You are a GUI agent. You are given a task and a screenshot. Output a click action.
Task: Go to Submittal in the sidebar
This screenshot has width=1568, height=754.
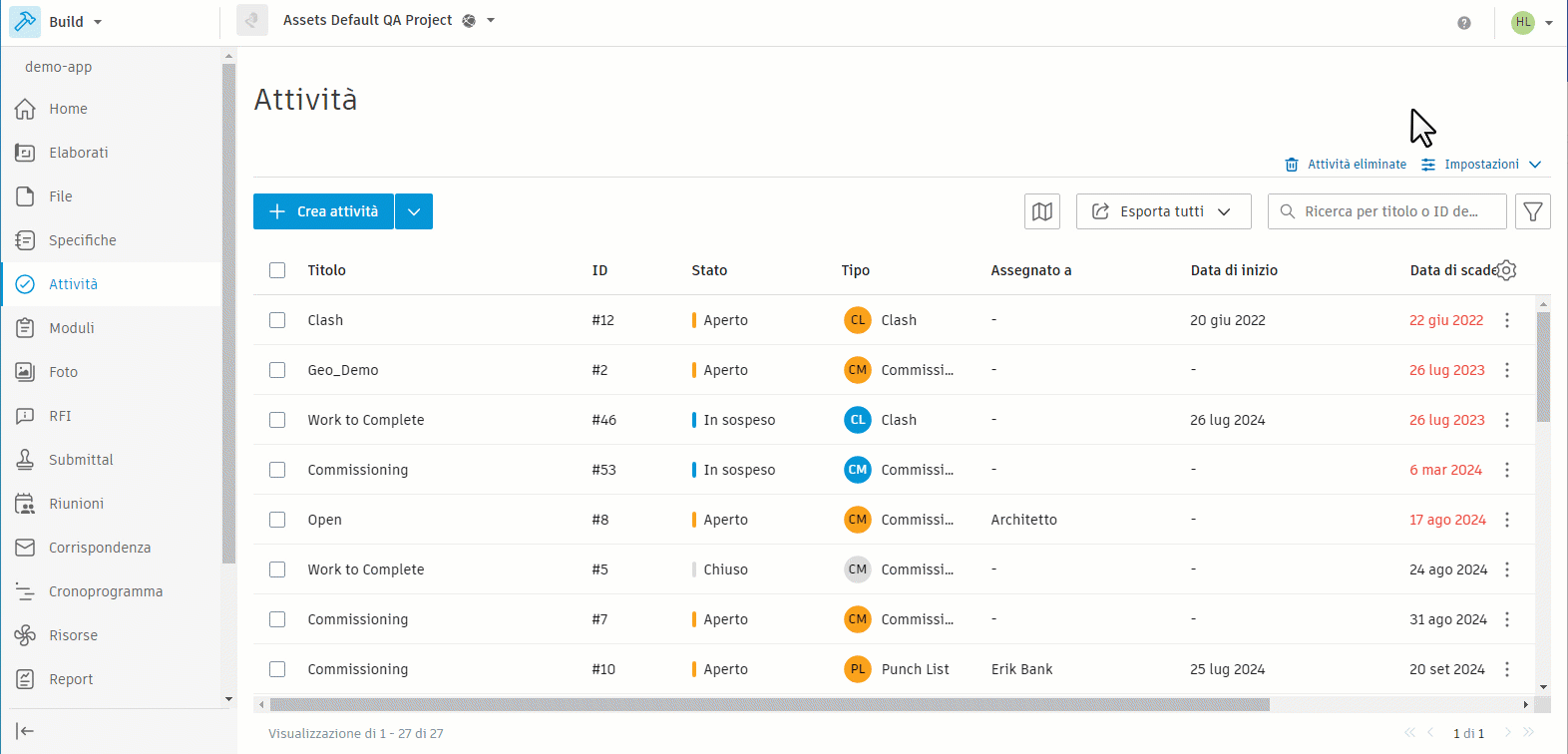click(111, 460)
